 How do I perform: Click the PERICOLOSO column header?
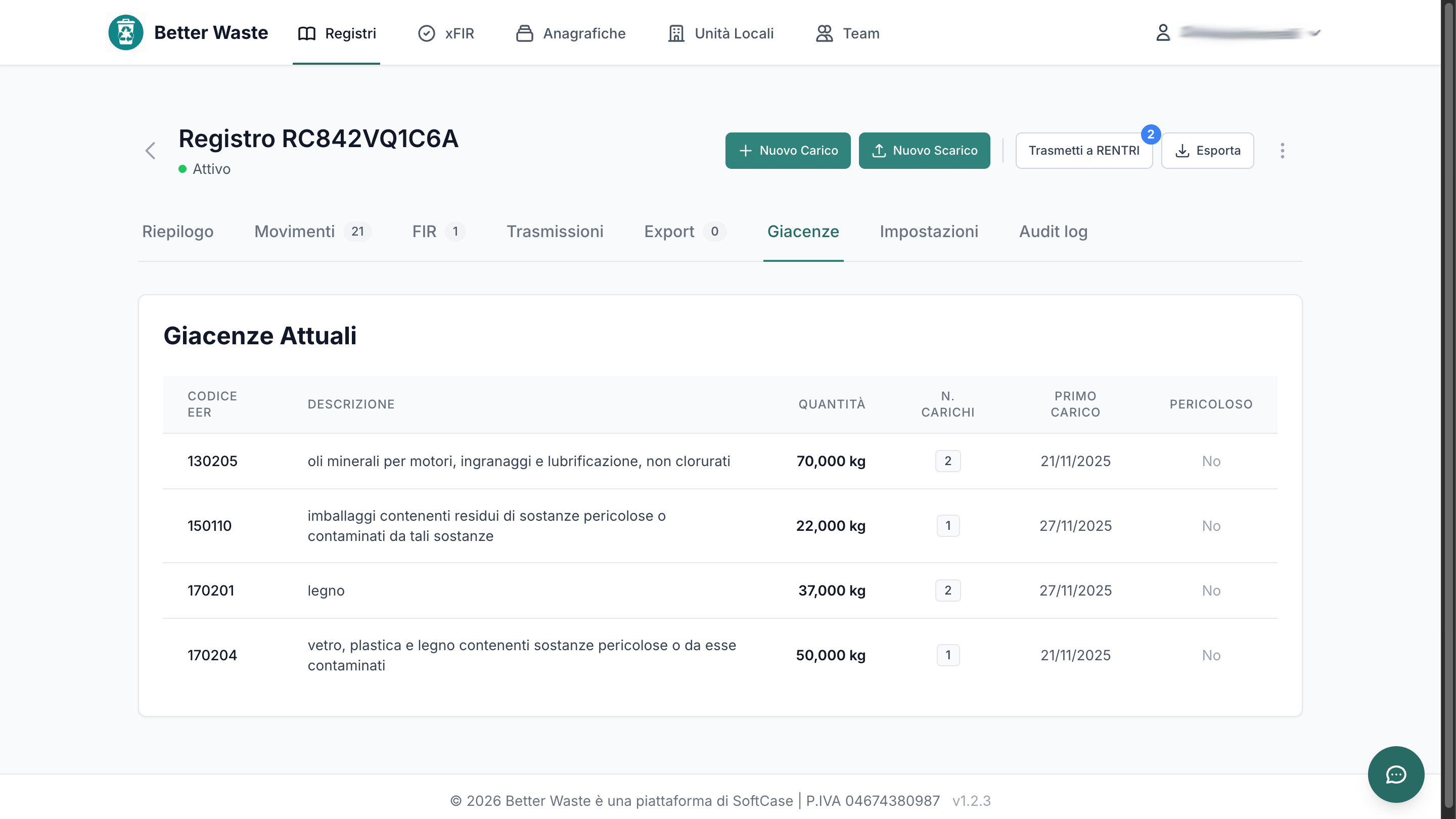[x=1211, y=404]
